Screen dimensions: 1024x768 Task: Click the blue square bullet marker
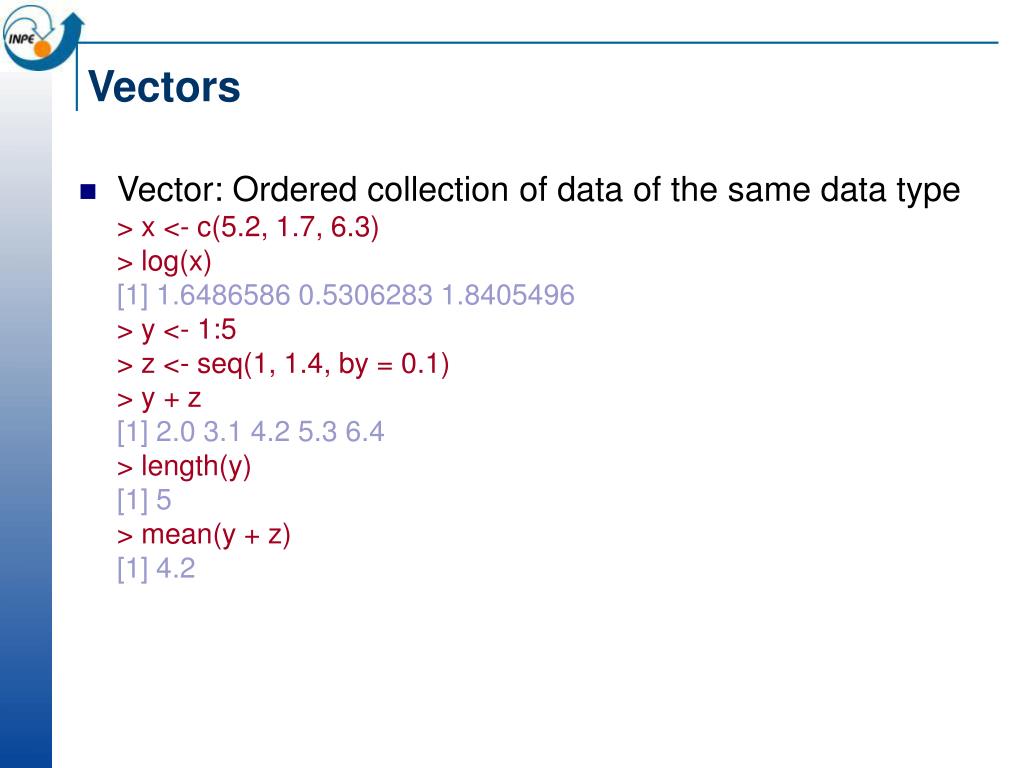coord(88,191)
